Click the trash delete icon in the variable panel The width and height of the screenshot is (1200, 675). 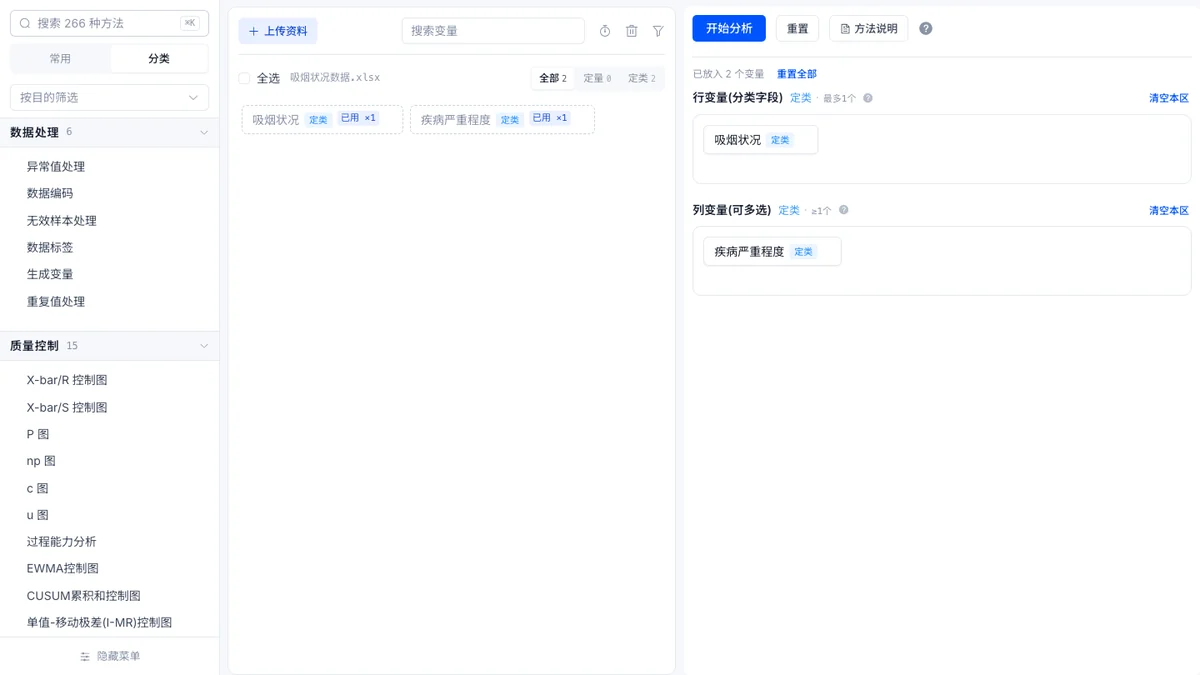point(631,31)
